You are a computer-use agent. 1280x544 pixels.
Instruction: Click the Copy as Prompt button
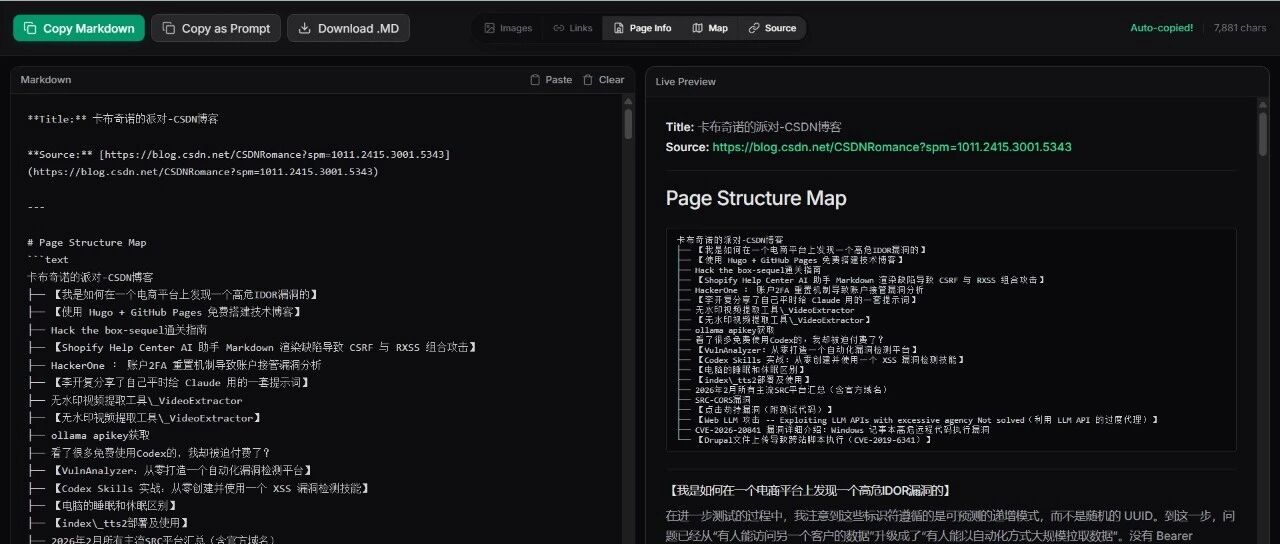(x=216, y=28)
